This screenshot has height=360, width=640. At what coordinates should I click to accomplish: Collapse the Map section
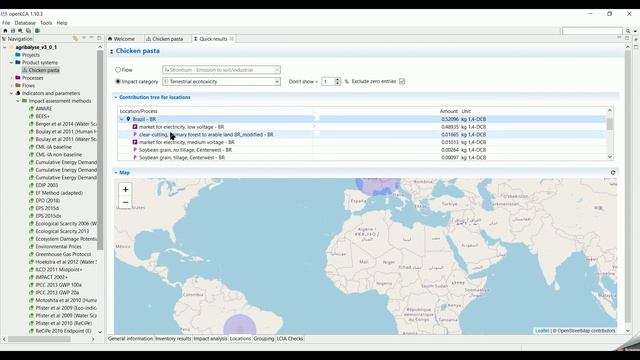tap(116, 173)
